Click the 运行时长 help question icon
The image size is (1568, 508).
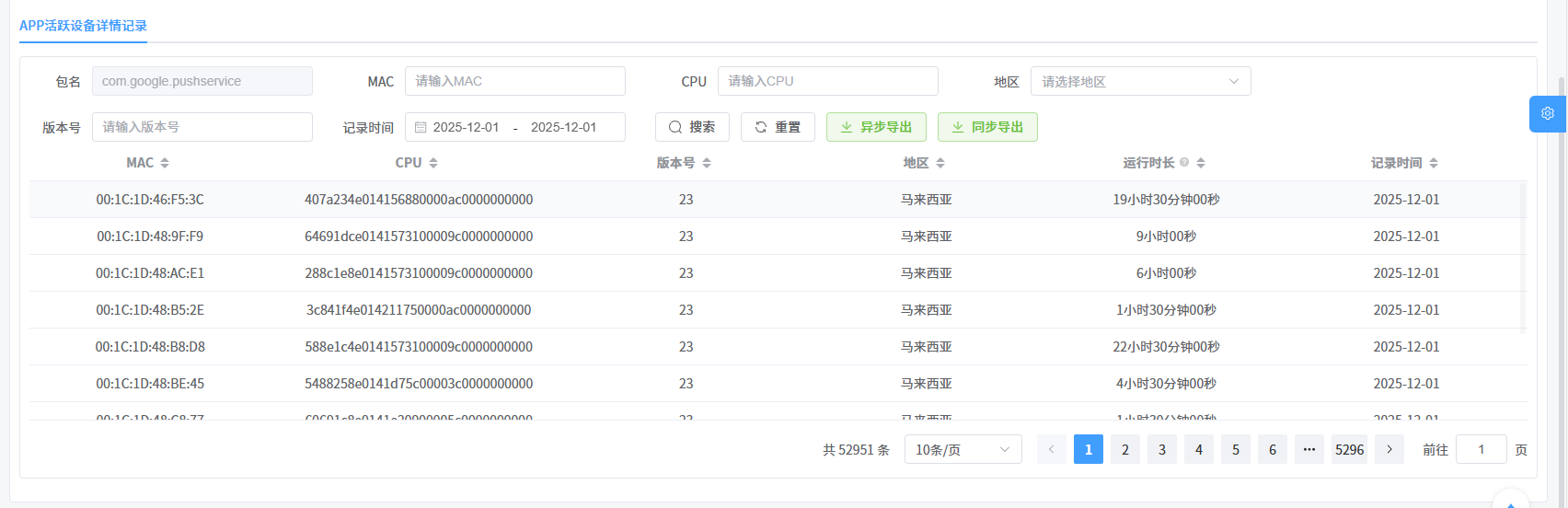click(1184, 162)
